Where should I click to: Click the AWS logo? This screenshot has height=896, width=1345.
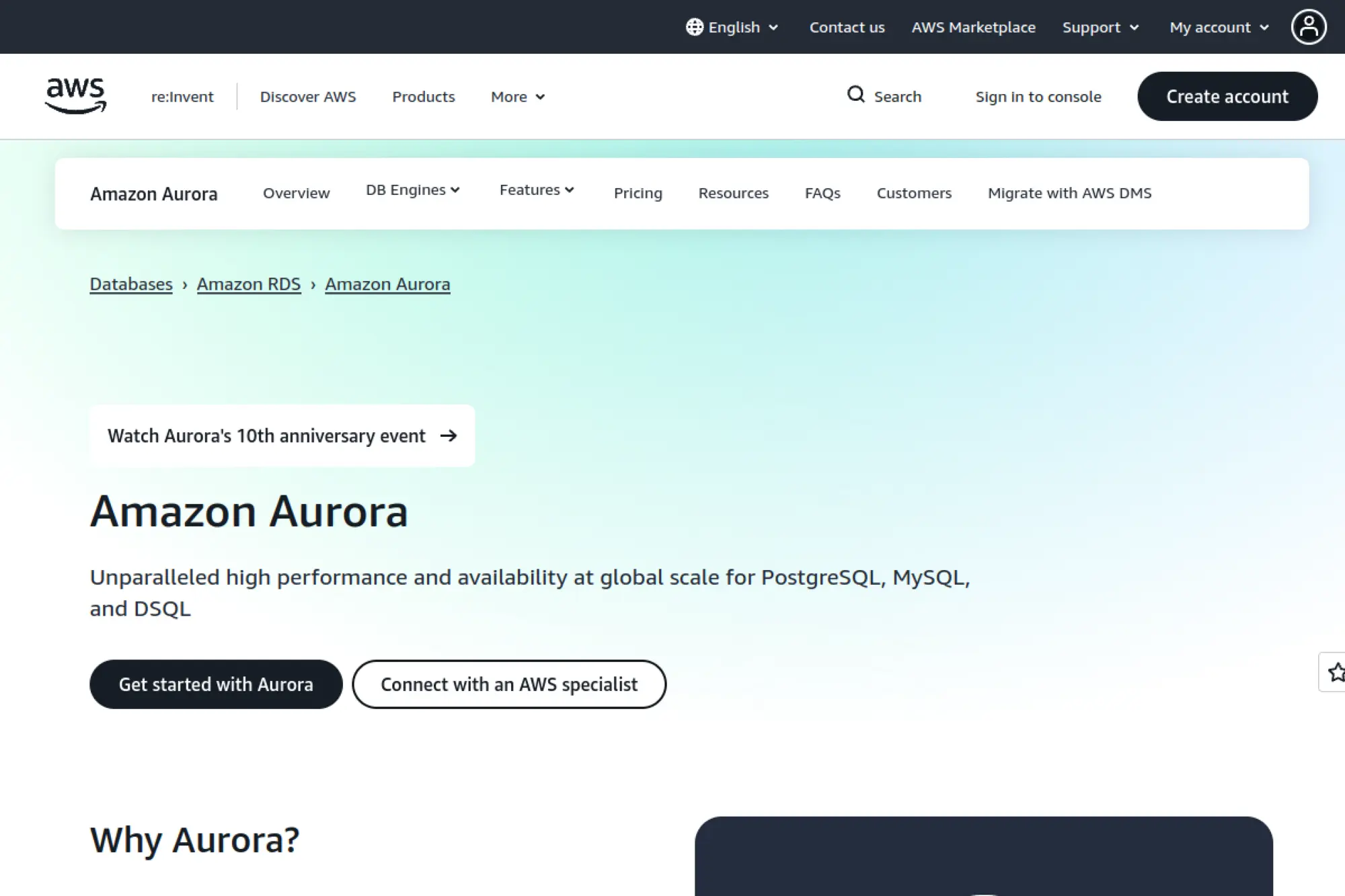pyautogui.click(x=75, y=95)
